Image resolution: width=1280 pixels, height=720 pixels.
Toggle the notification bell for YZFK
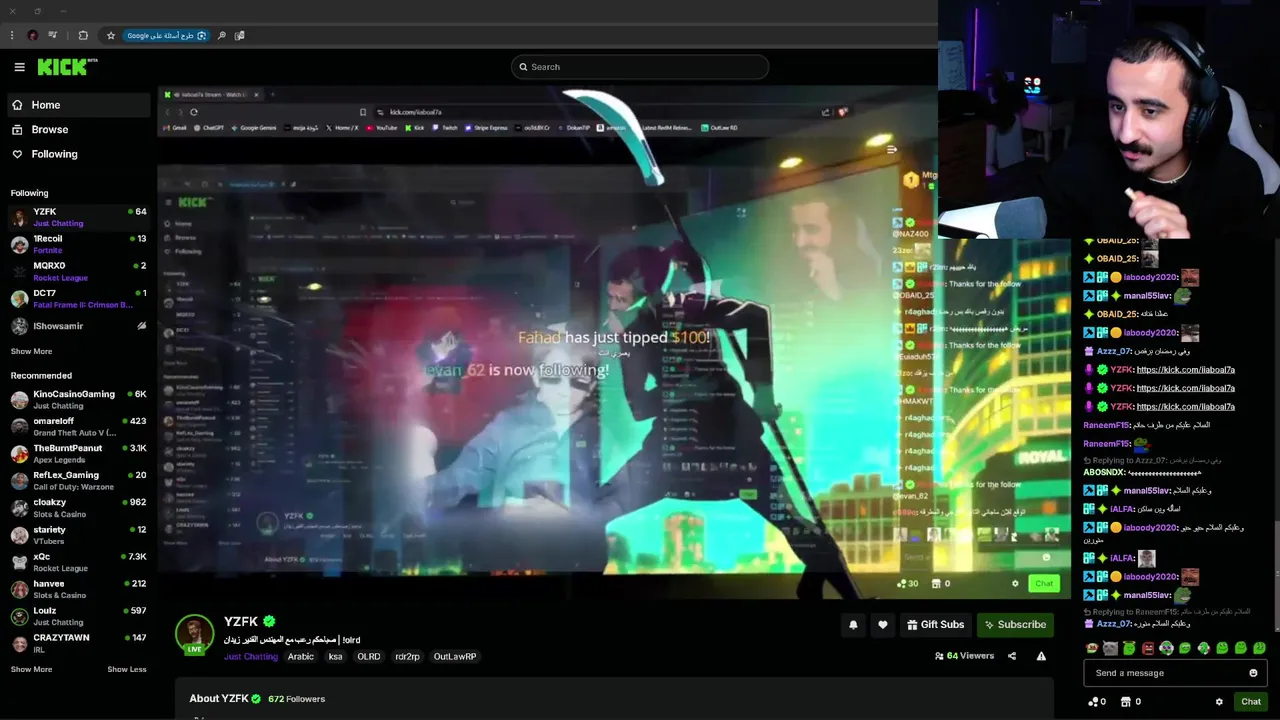point(853,625)
